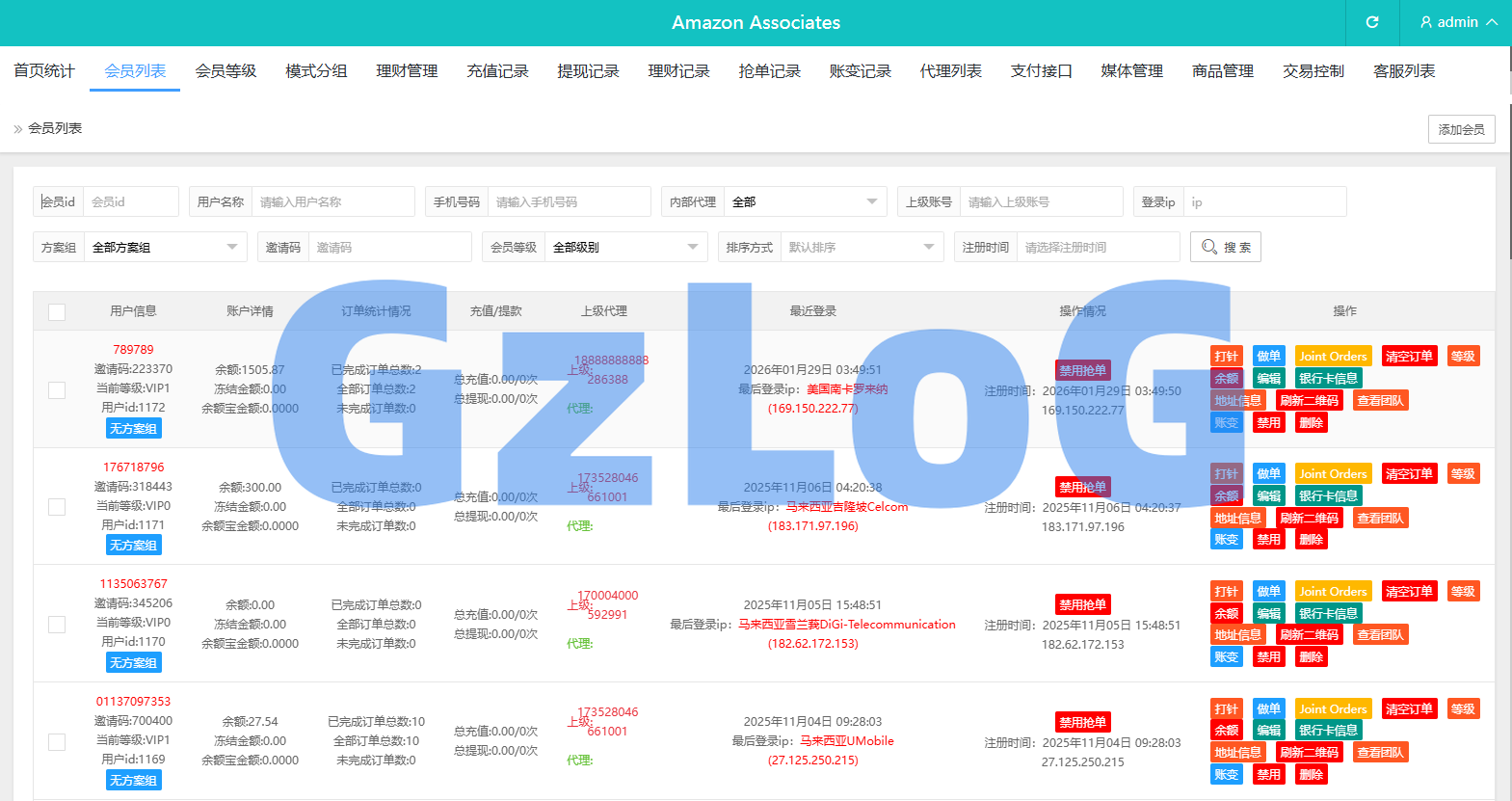The height and width of the screenshot is (801, 1512).
Task: Click Joint Orders for user 176718796
Action: tap(1332, 474)
